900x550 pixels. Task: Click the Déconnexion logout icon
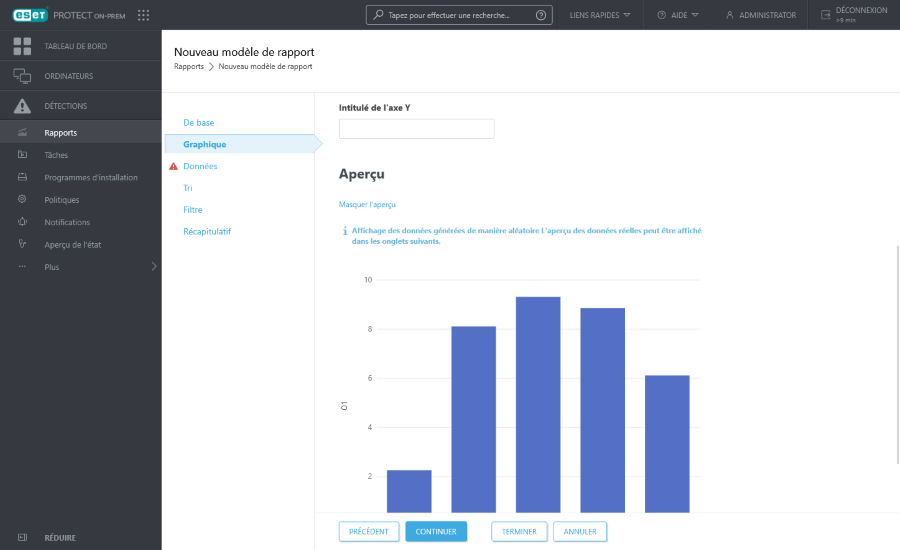pyautogui.click(x=825, y=15)
